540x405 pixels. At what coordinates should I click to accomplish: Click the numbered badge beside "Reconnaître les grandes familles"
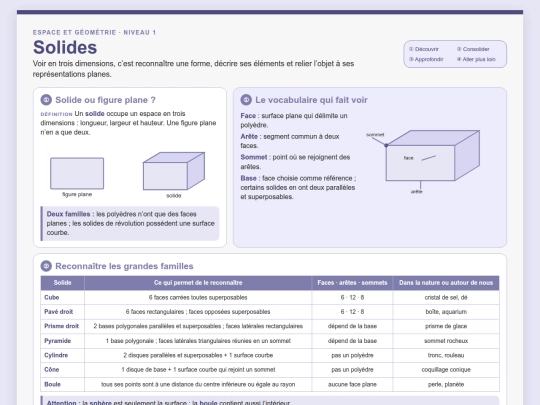(x=46, y=266)
